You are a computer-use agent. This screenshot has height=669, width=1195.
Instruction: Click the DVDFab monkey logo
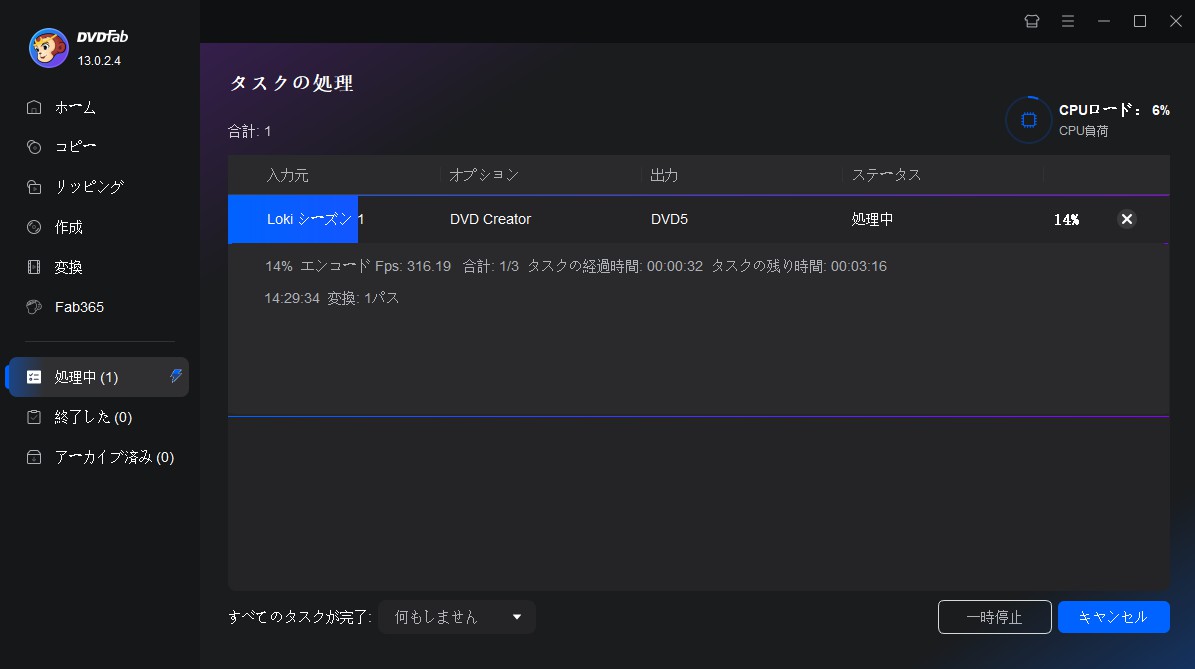click(49, 48)
